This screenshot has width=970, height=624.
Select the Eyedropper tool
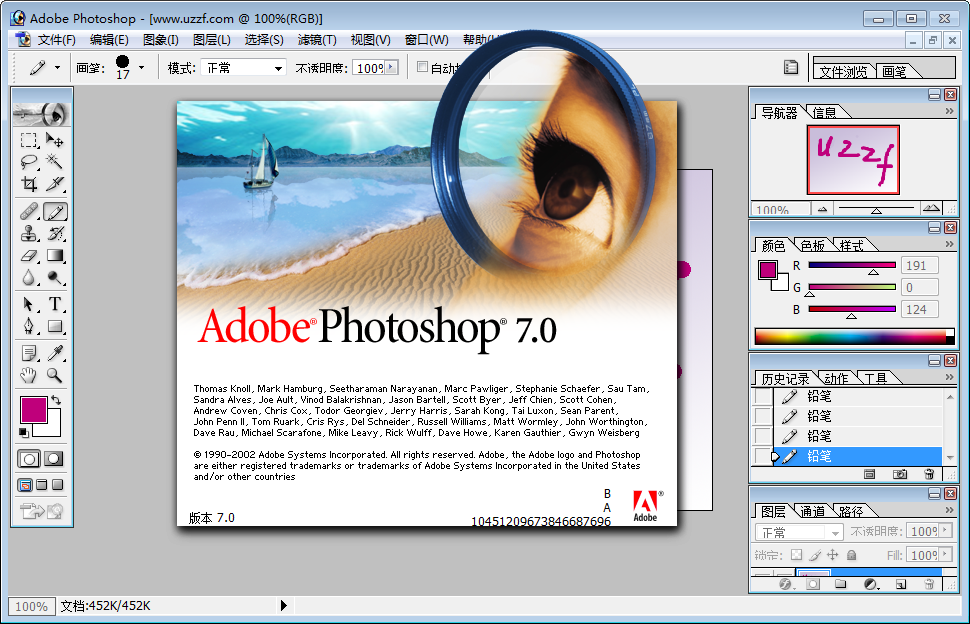tap(55, 353)
